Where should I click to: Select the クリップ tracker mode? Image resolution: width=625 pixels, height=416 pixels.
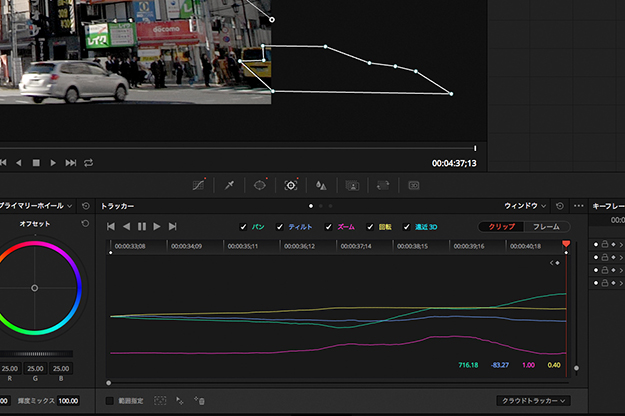501,227
